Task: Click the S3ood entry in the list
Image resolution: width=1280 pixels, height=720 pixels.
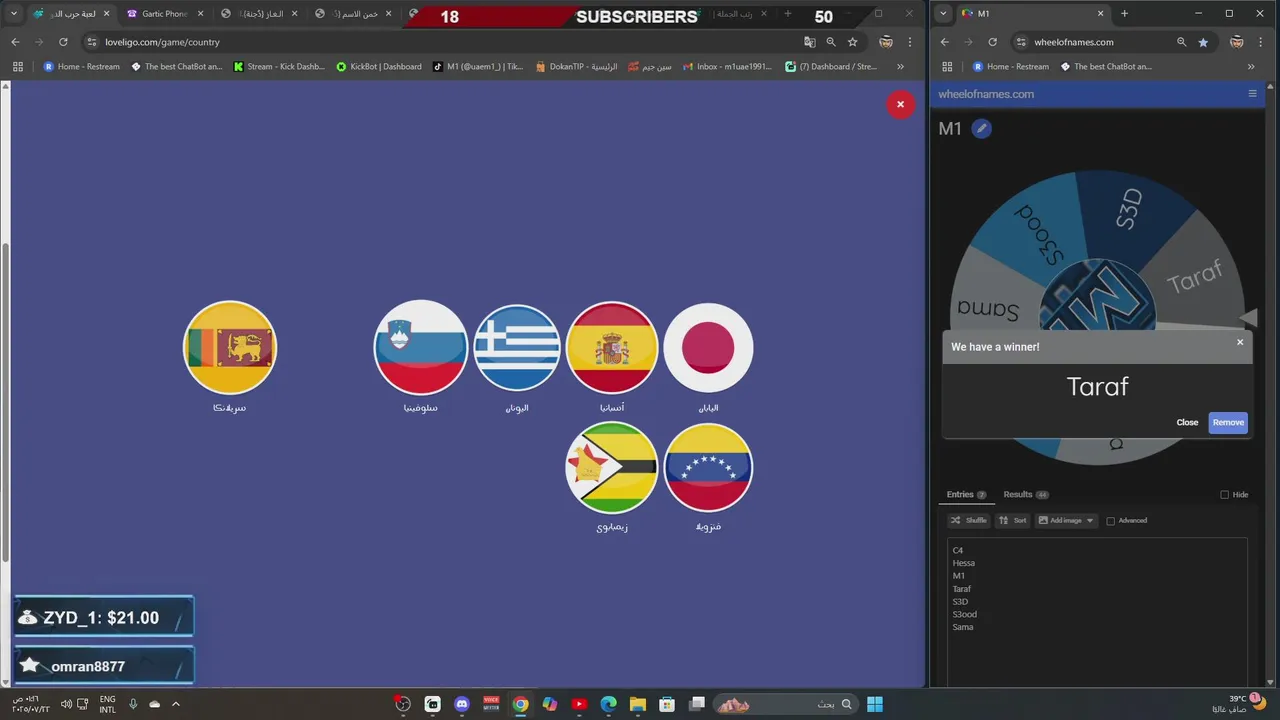Action: tap(964, 614)
